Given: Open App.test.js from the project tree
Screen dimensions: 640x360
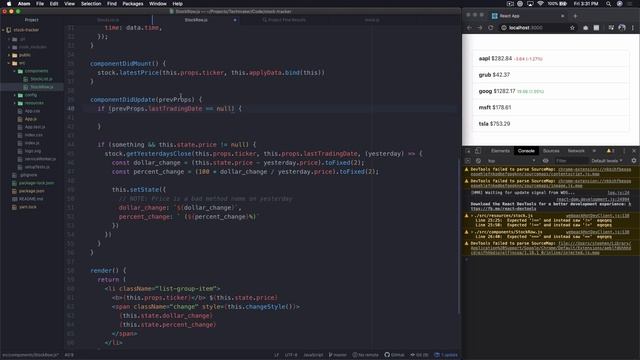Looking at the screenshot, I should 31,127.
